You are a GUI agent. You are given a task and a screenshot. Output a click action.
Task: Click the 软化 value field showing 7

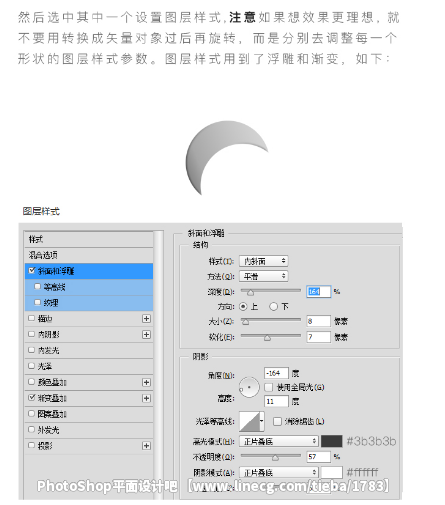(319, 337)
